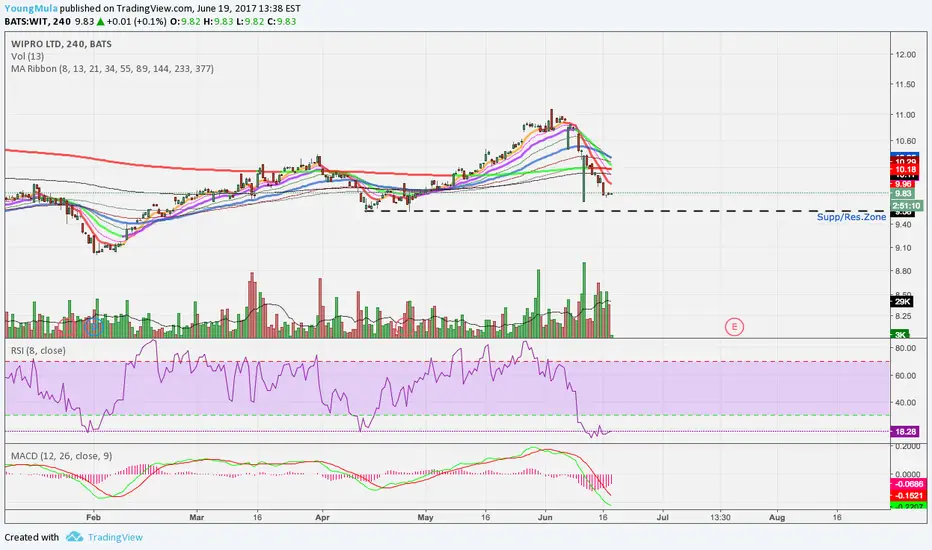Click the 12.00 price axis label
The image size is (932, 550).
click(906, 55)
